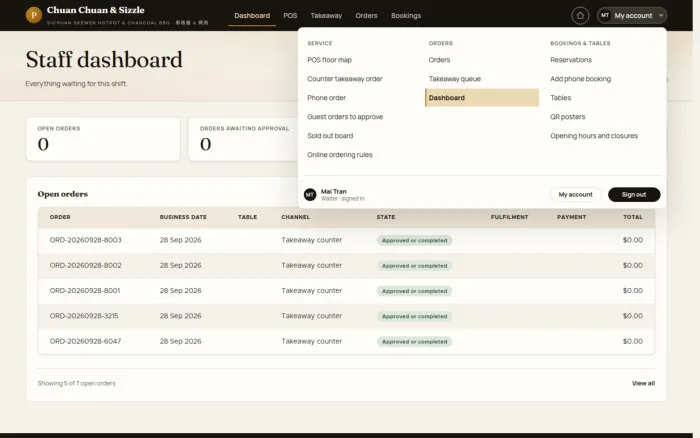Select POS floor map menu item
Image resolution: width=700 pixels, height=438 pixels.
[x=329, y=60]
